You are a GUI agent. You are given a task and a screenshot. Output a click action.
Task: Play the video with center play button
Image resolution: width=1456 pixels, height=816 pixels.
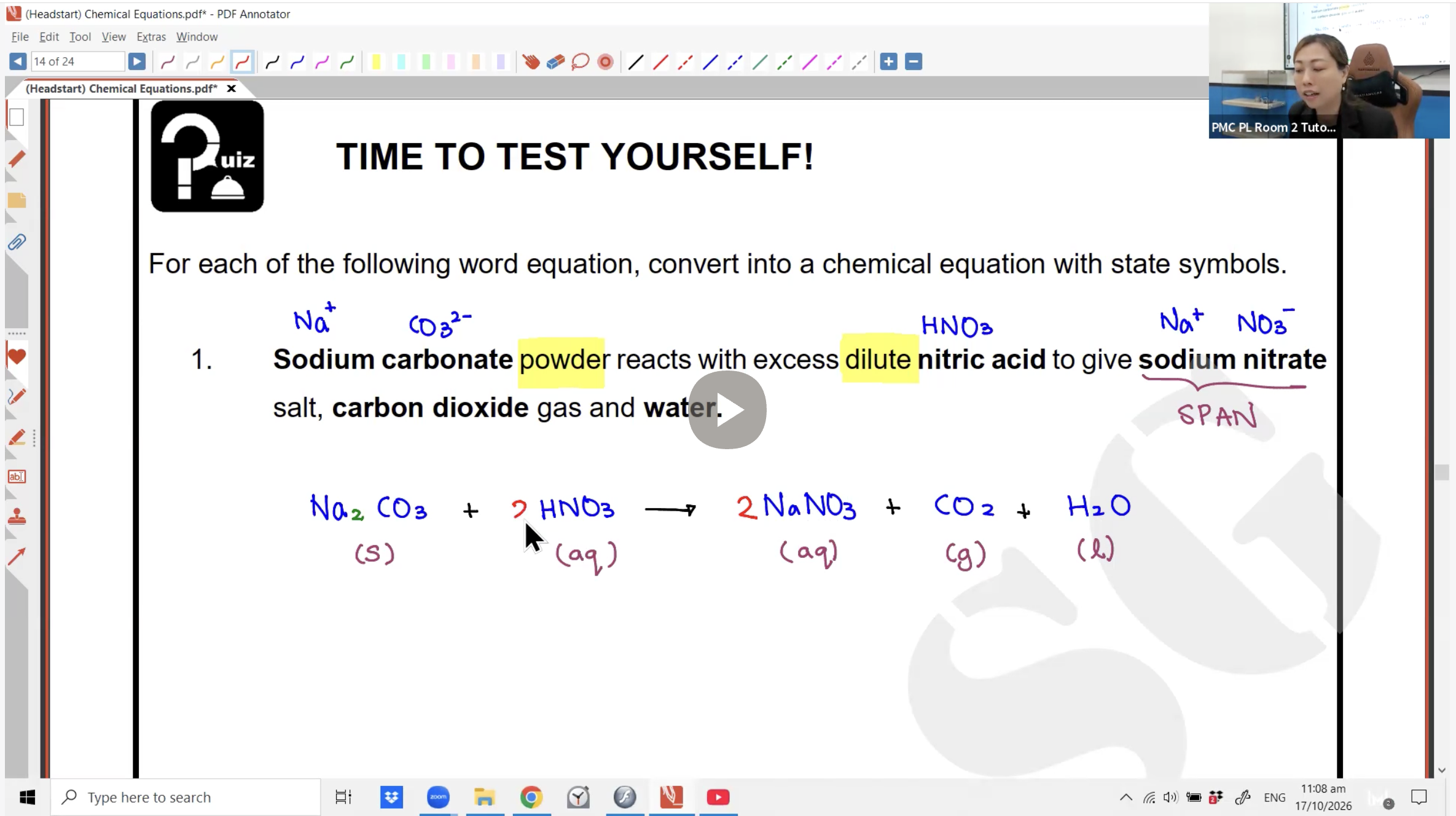coord(727,410)
